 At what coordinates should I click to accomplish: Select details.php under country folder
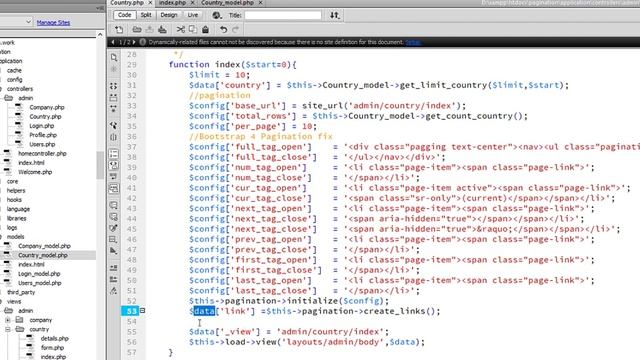pos(54,338)
